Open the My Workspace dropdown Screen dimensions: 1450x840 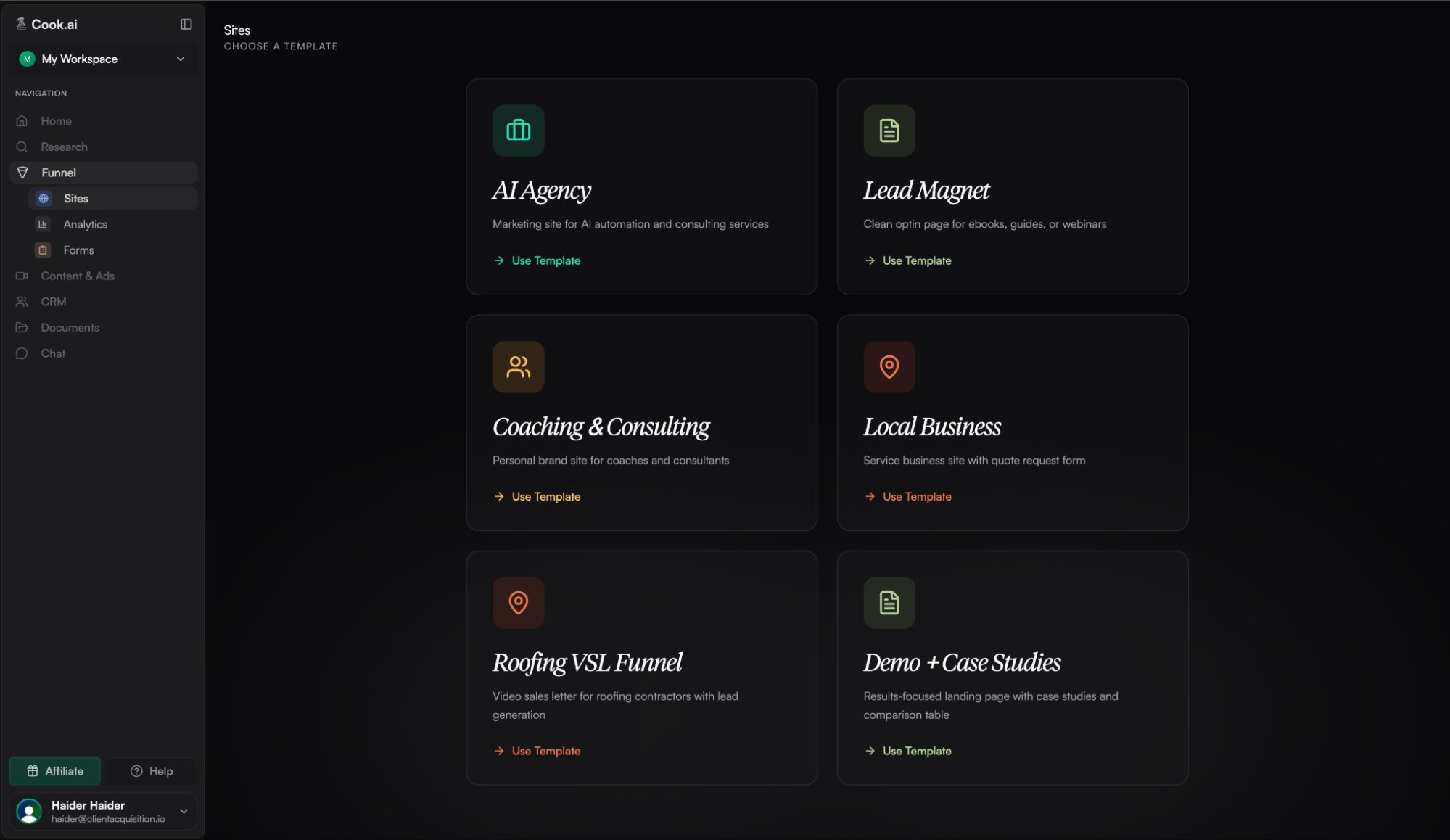[x=102, y=59]
